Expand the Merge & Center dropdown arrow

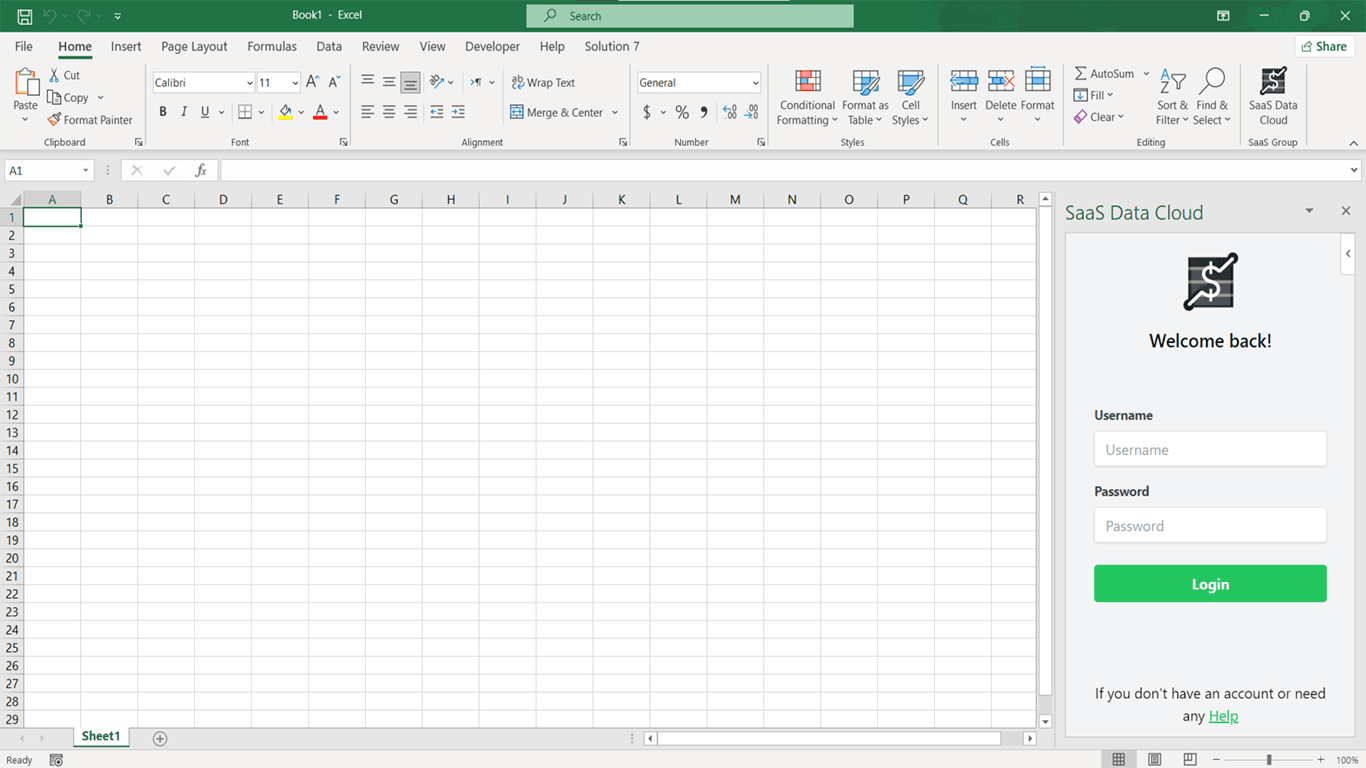(615, 113)
